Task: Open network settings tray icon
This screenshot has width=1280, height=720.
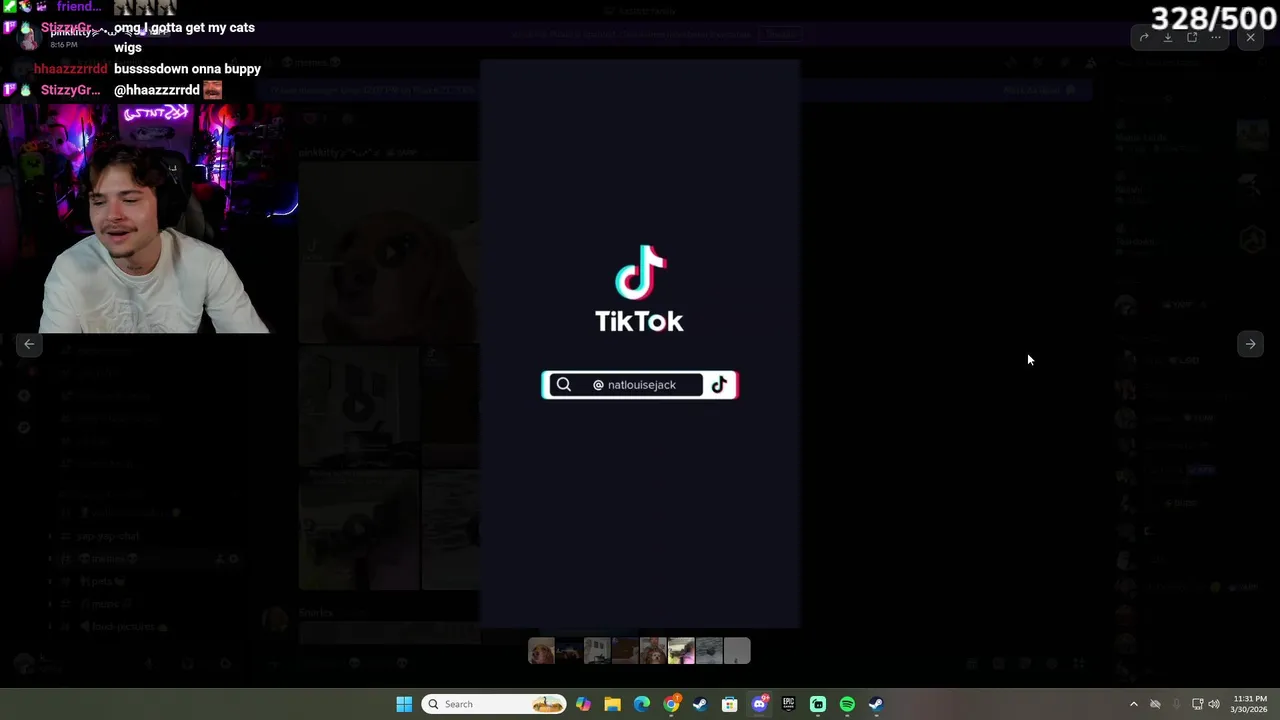Action: (1196, 704)
